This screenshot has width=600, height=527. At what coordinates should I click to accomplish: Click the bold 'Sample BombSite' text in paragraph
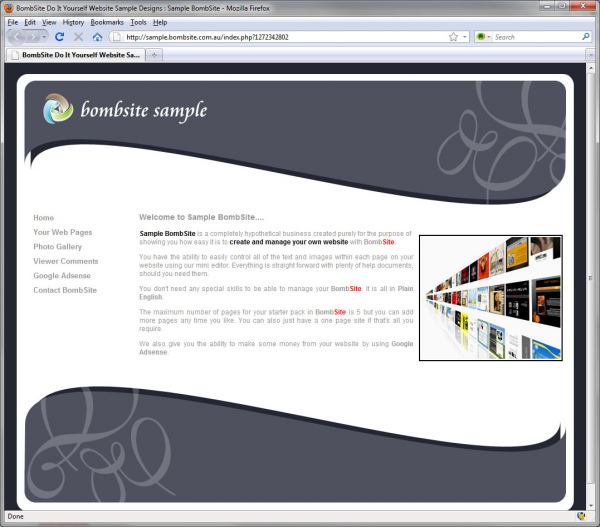[168, 233]
